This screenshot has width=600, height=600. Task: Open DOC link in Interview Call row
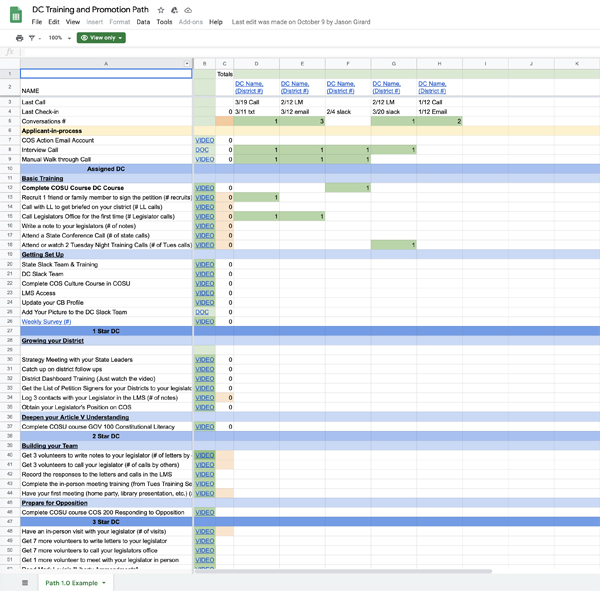(203, 150)
